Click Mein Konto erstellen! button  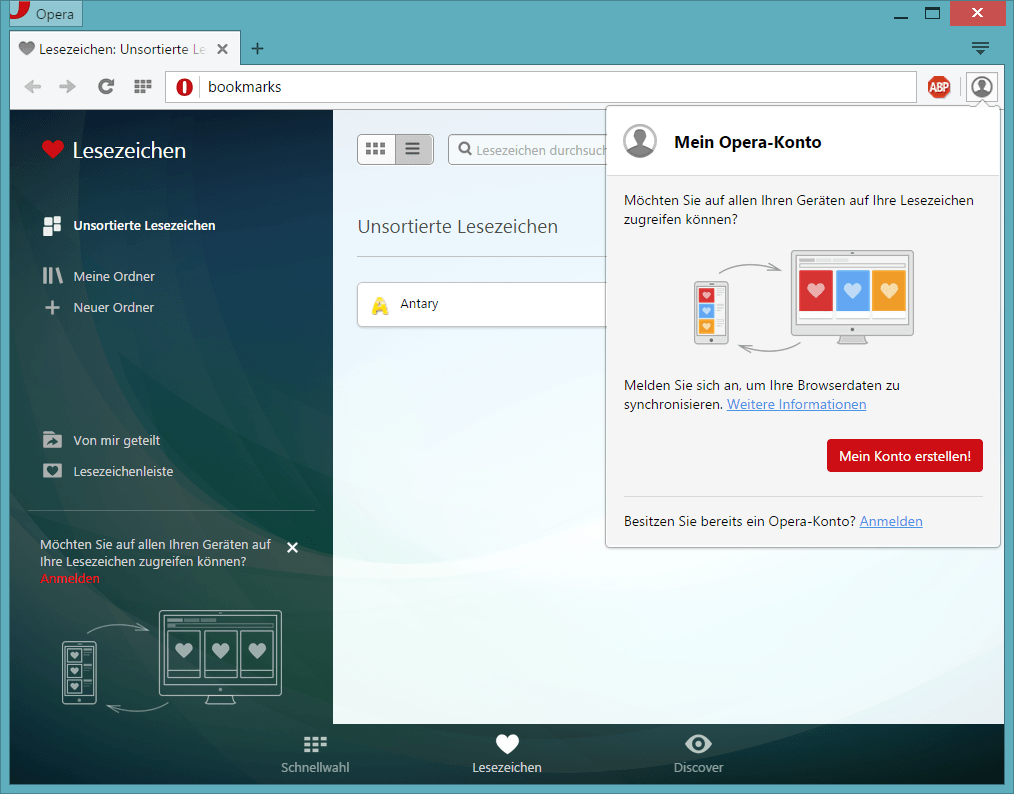click(905, 456)
